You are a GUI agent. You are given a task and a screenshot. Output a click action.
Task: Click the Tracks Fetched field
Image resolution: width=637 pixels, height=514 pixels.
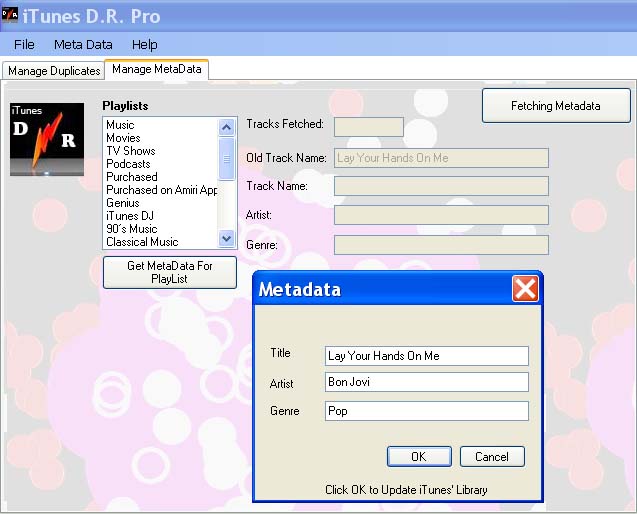pyautogui.click(x=369, y=127)
